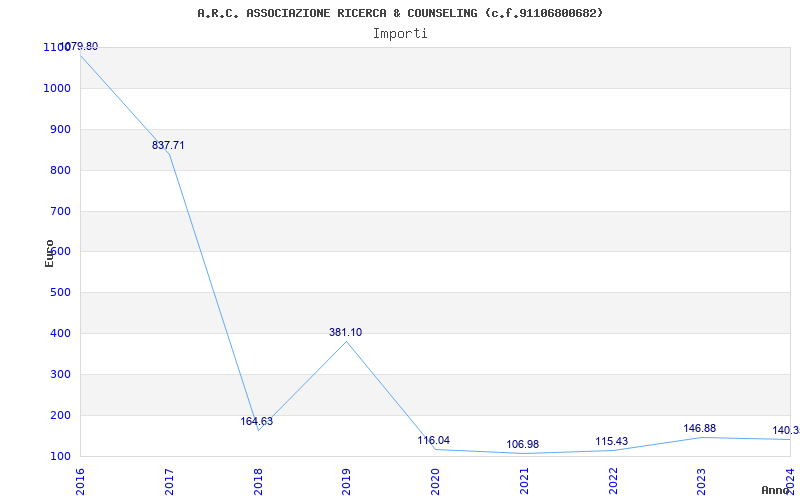Click the Importi subtitle
This screenshot has width=800, height=500.
point(400,34)
